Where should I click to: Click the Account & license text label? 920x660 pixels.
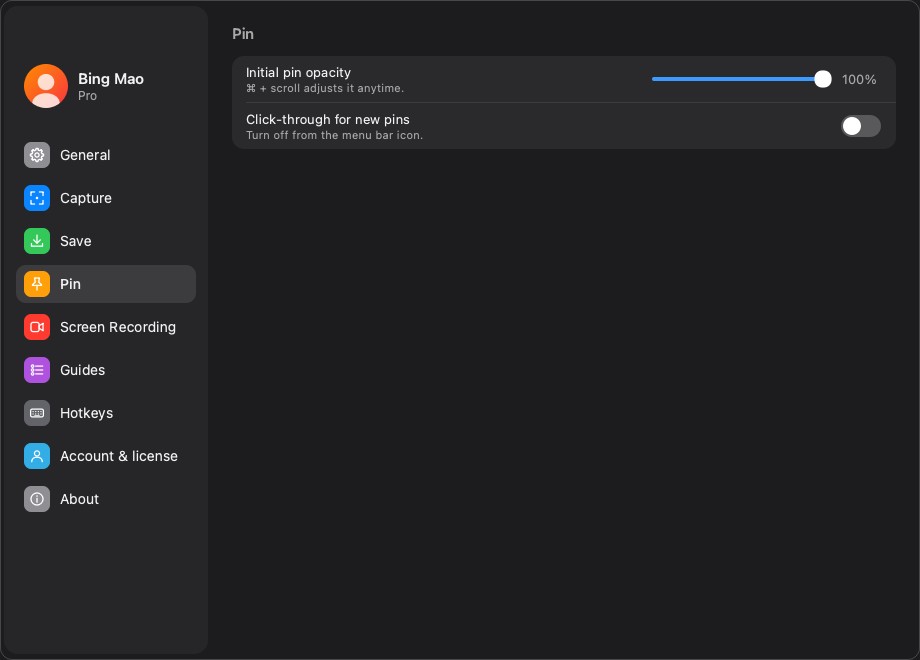pos(119,456)
